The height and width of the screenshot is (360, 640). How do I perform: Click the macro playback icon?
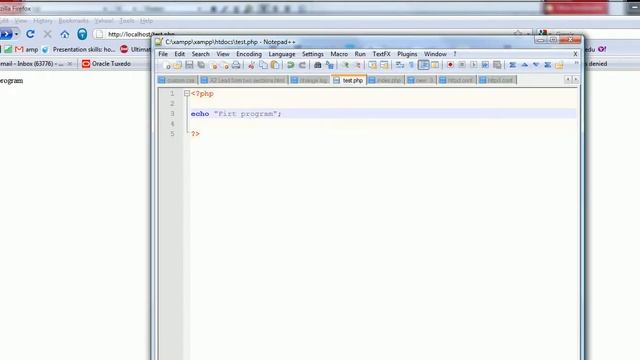[473, 65]
